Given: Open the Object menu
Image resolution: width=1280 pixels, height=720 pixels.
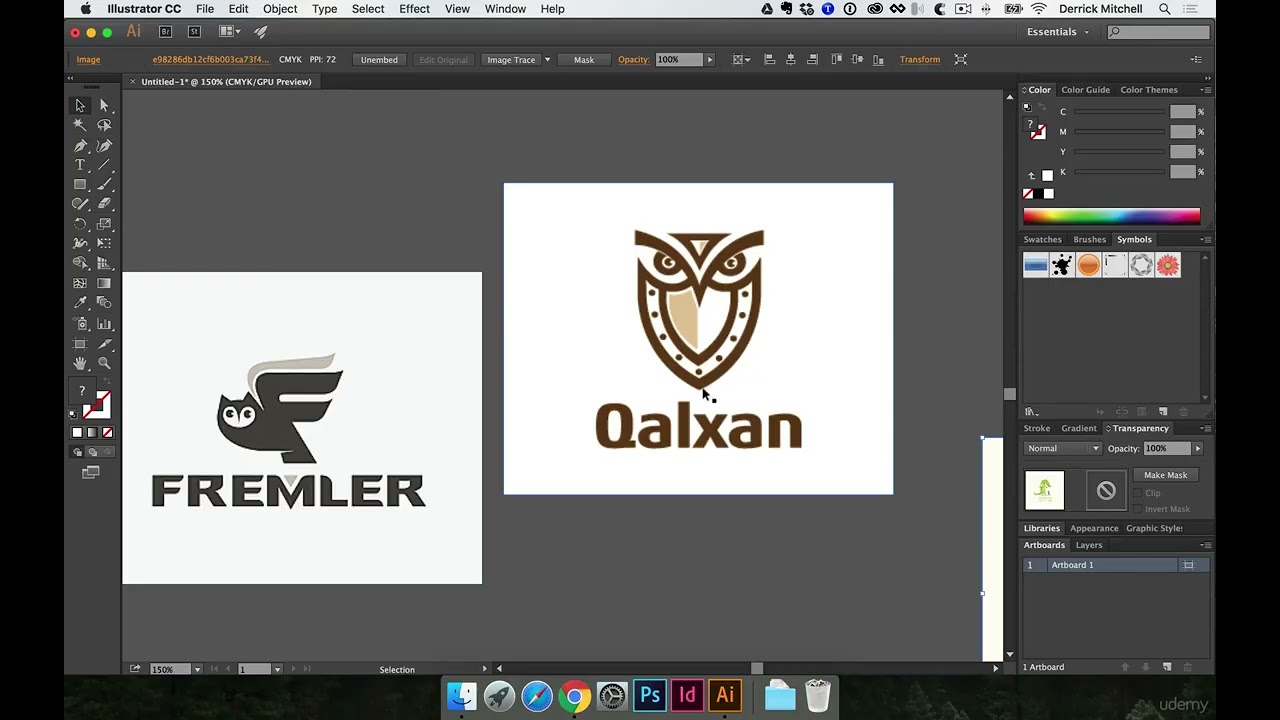Looking at the screenshot, I should pyautogui.click(x=280, y=9).
